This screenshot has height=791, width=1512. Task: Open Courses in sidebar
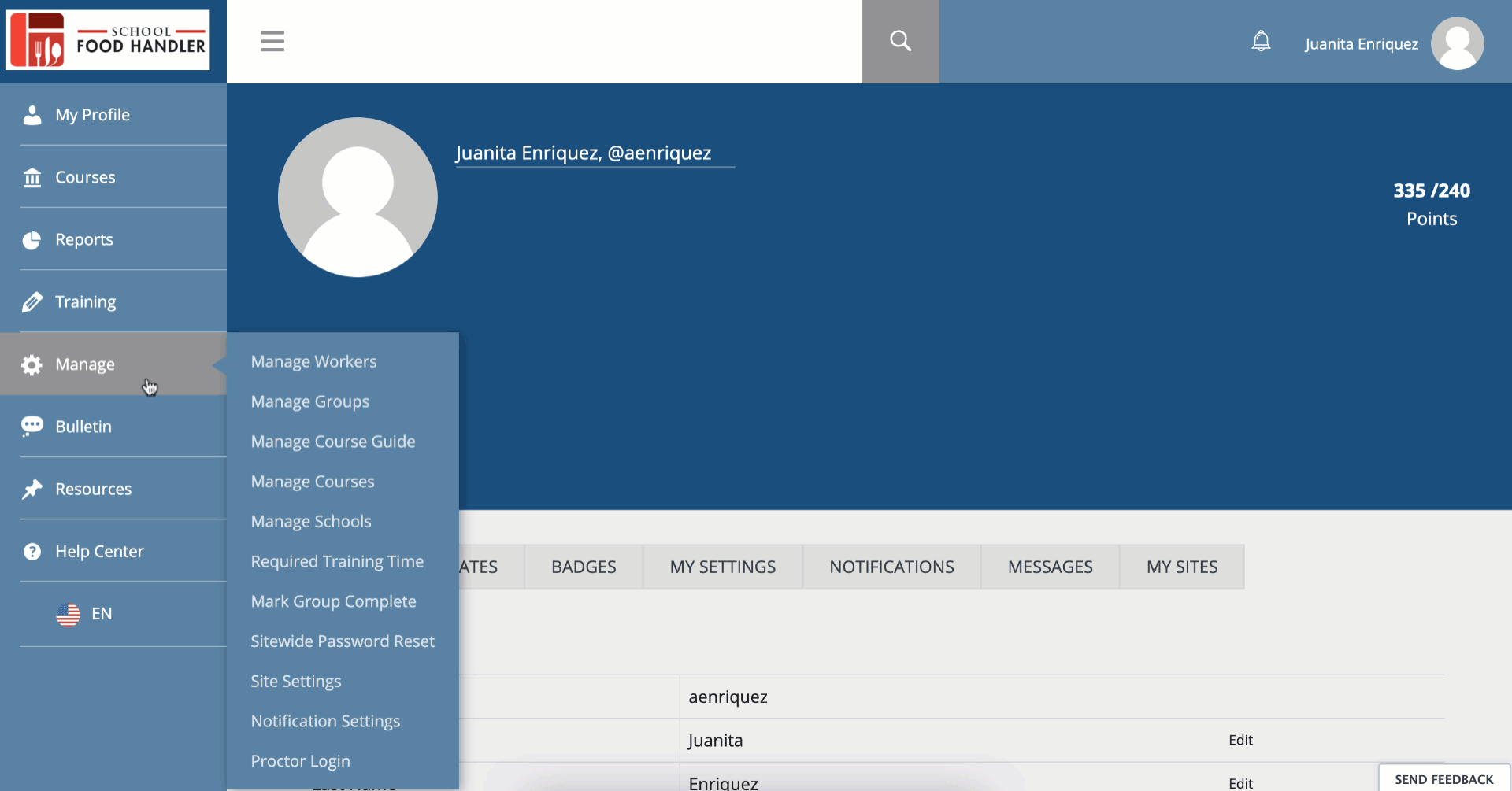pyautogui.click(x=113, y=177)
